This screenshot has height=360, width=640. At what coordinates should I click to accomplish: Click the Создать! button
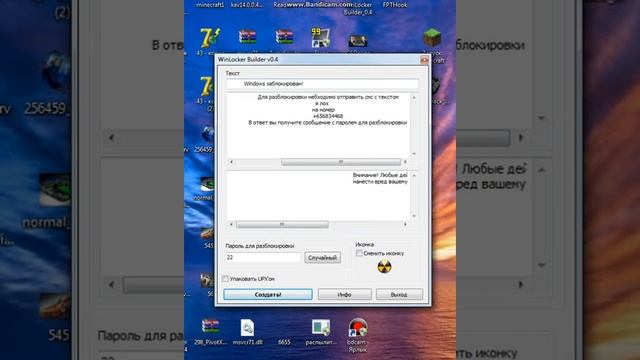click(268, 294)
